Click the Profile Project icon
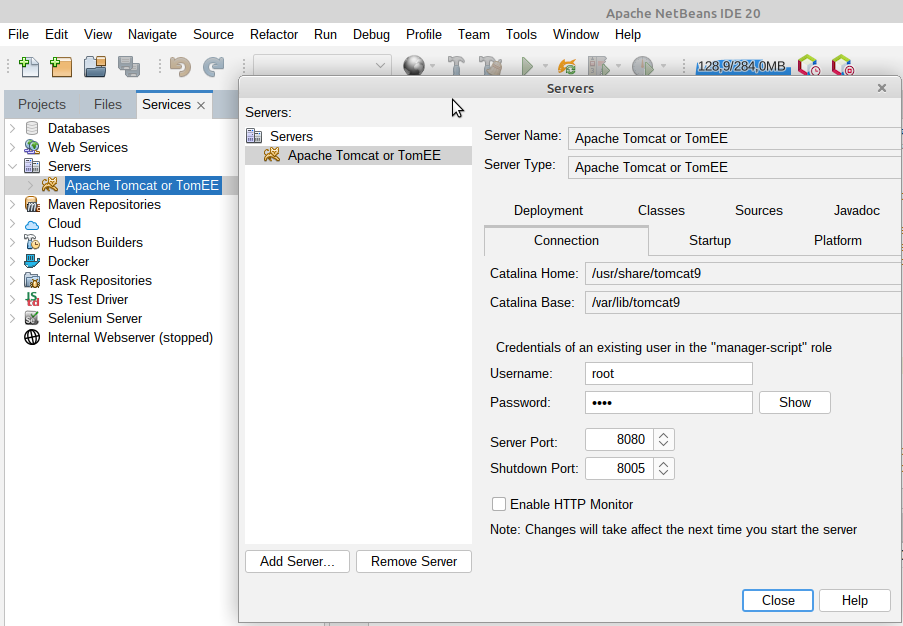This screenshot has height=626, width=903. (x=643, y=66)
